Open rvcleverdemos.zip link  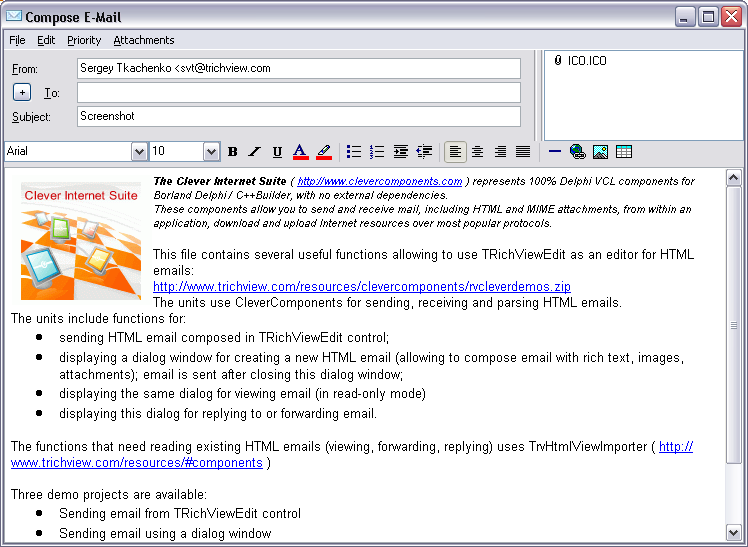tap(362, 287)
